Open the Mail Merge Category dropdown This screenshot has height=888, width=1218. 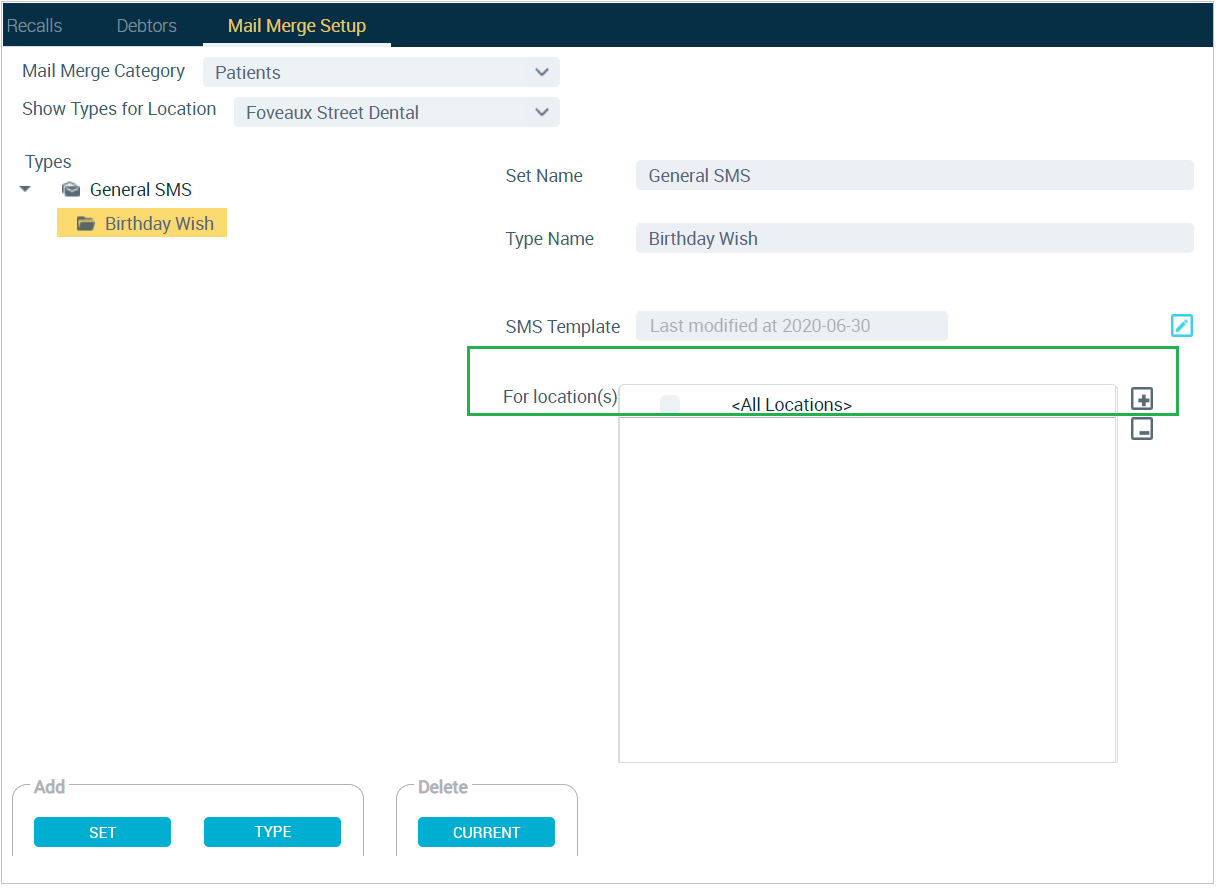coord(381,72)
